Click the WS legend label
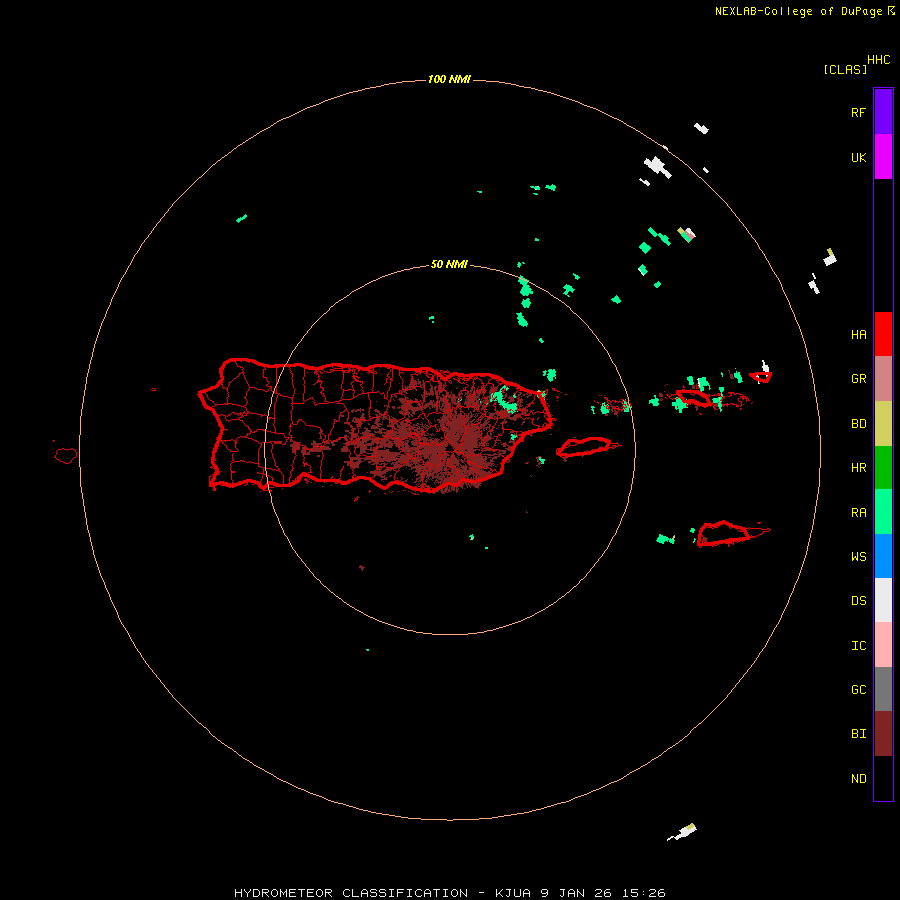The height and width of the screenshot is (900, 900). (858, 556)
